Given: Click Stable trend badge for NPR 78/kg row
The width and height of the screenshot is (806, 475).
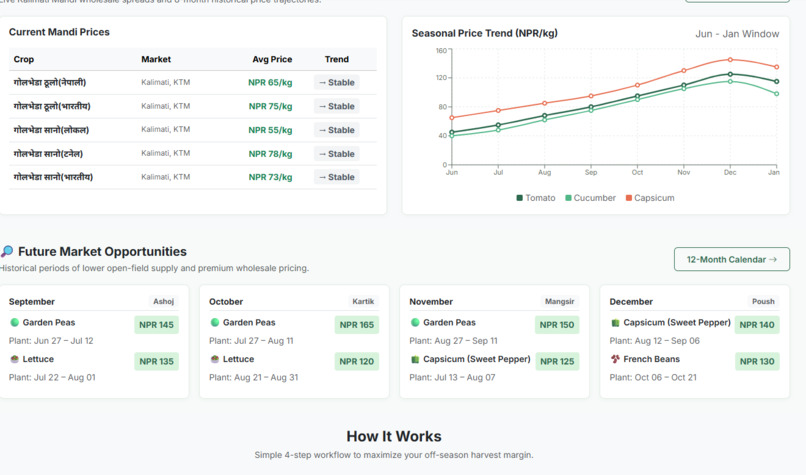Looking at the screenshot, I should pyautogui.click(x=337, y=154).
